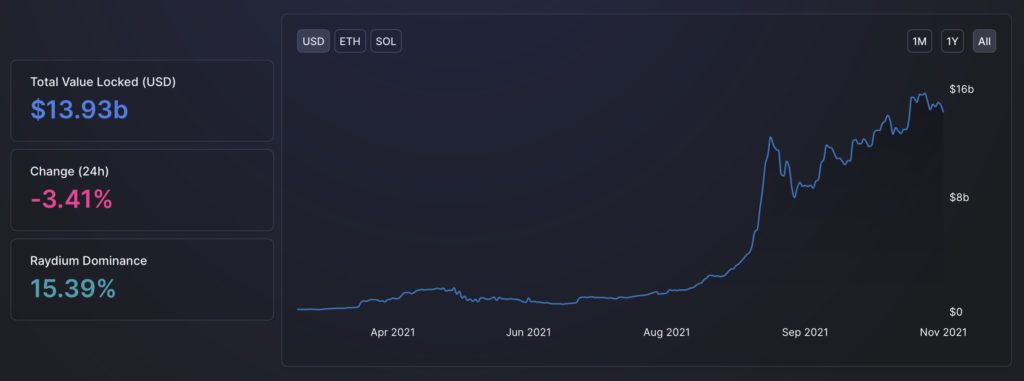Click the Apr 2021 x-axis label
This screenshot has width=1024, height=381.
click(x=392, y=332)
